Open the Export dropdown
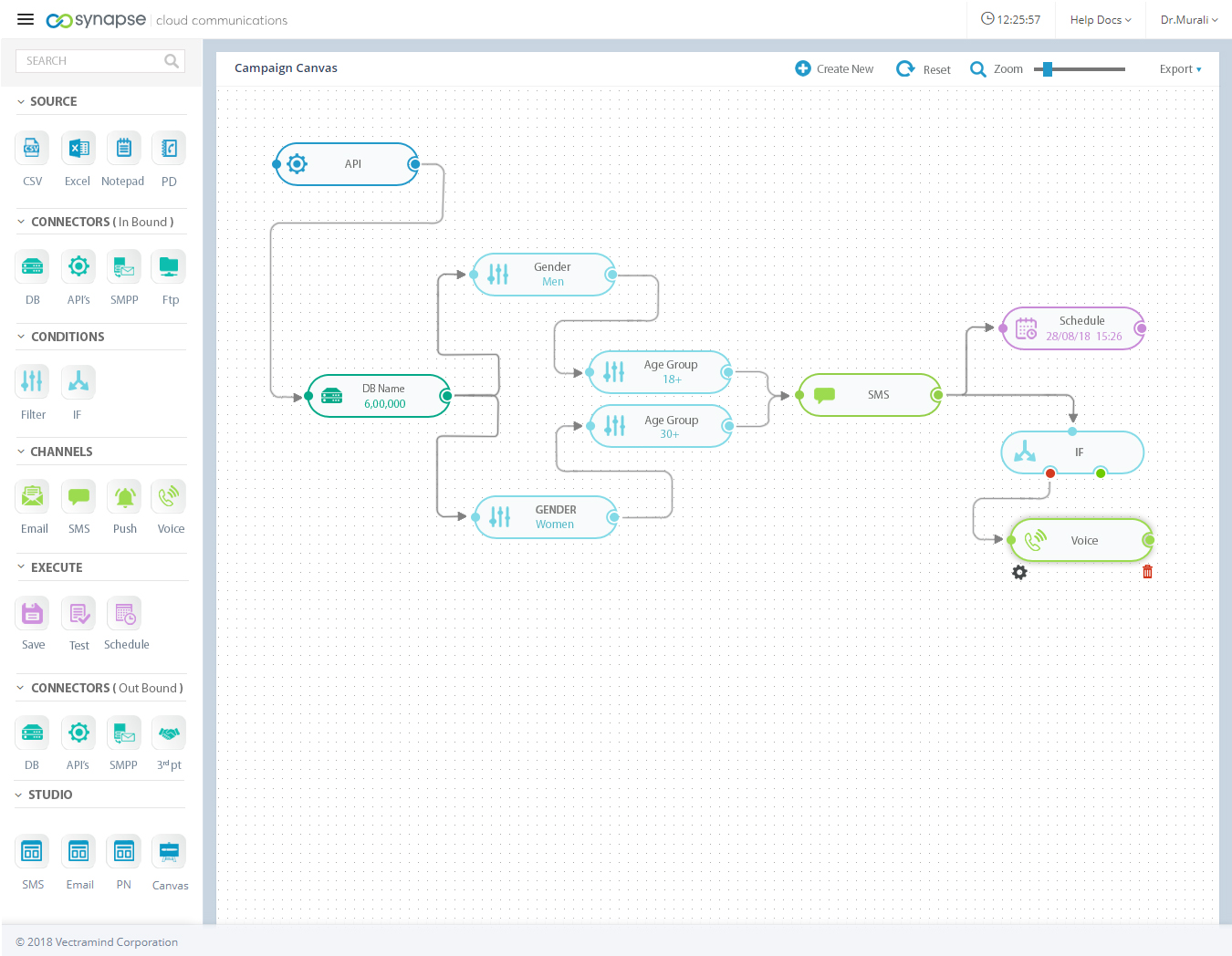This screenshot has width=1232, height=956. pos(1180,69)
